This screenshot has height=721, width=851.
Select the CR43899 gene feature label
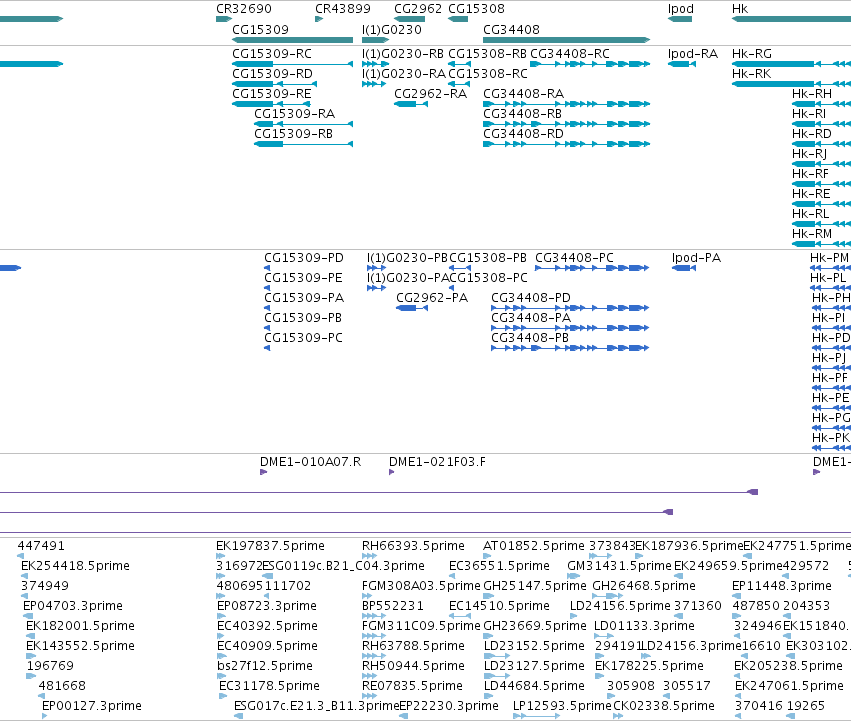343,9
